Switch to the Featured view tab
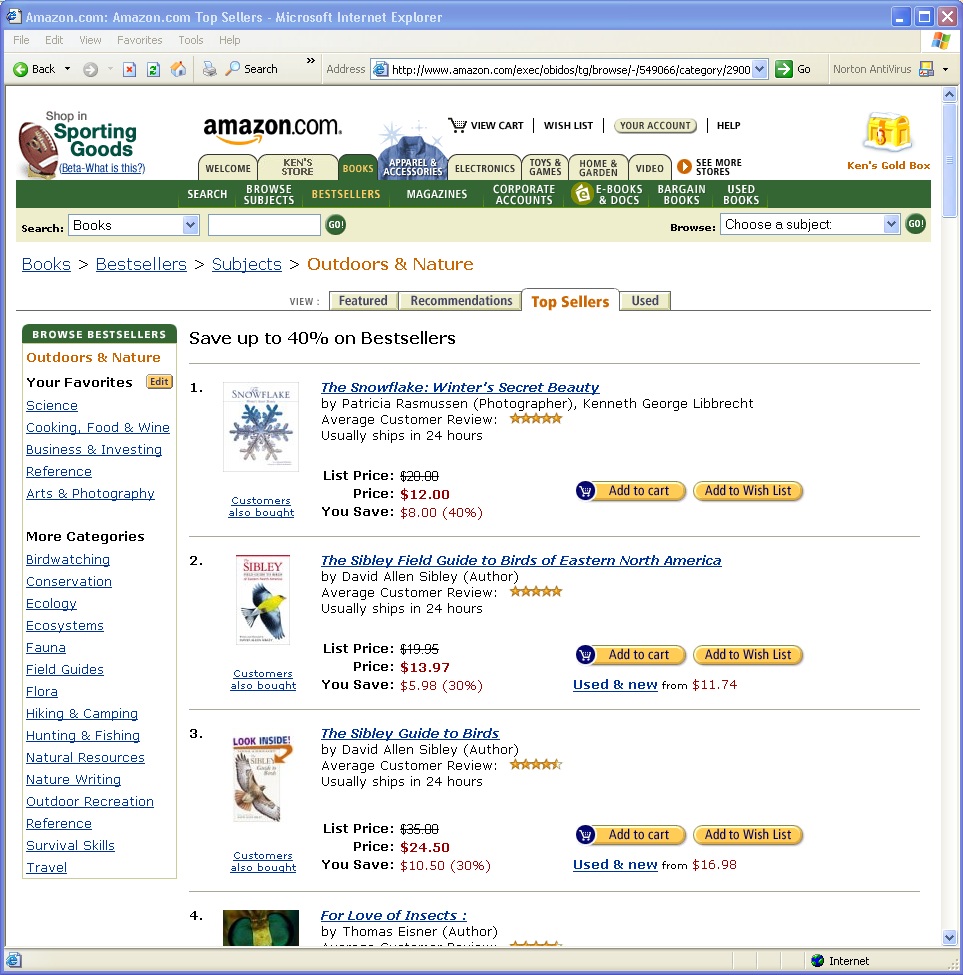Screen dimensions: 963x975 coord(363,301)
